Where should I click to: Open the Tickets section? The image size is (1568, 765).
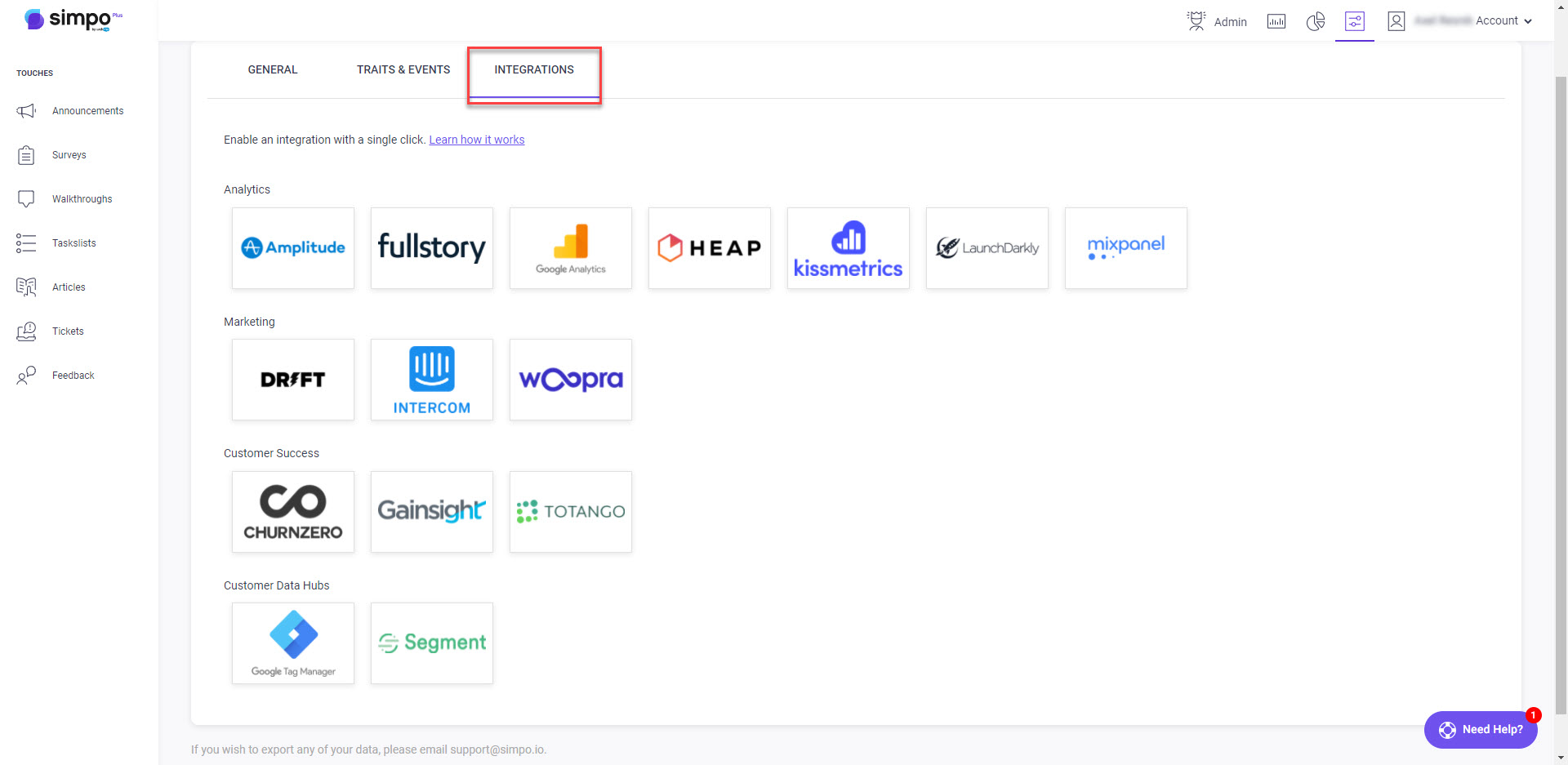click(68, 331)
